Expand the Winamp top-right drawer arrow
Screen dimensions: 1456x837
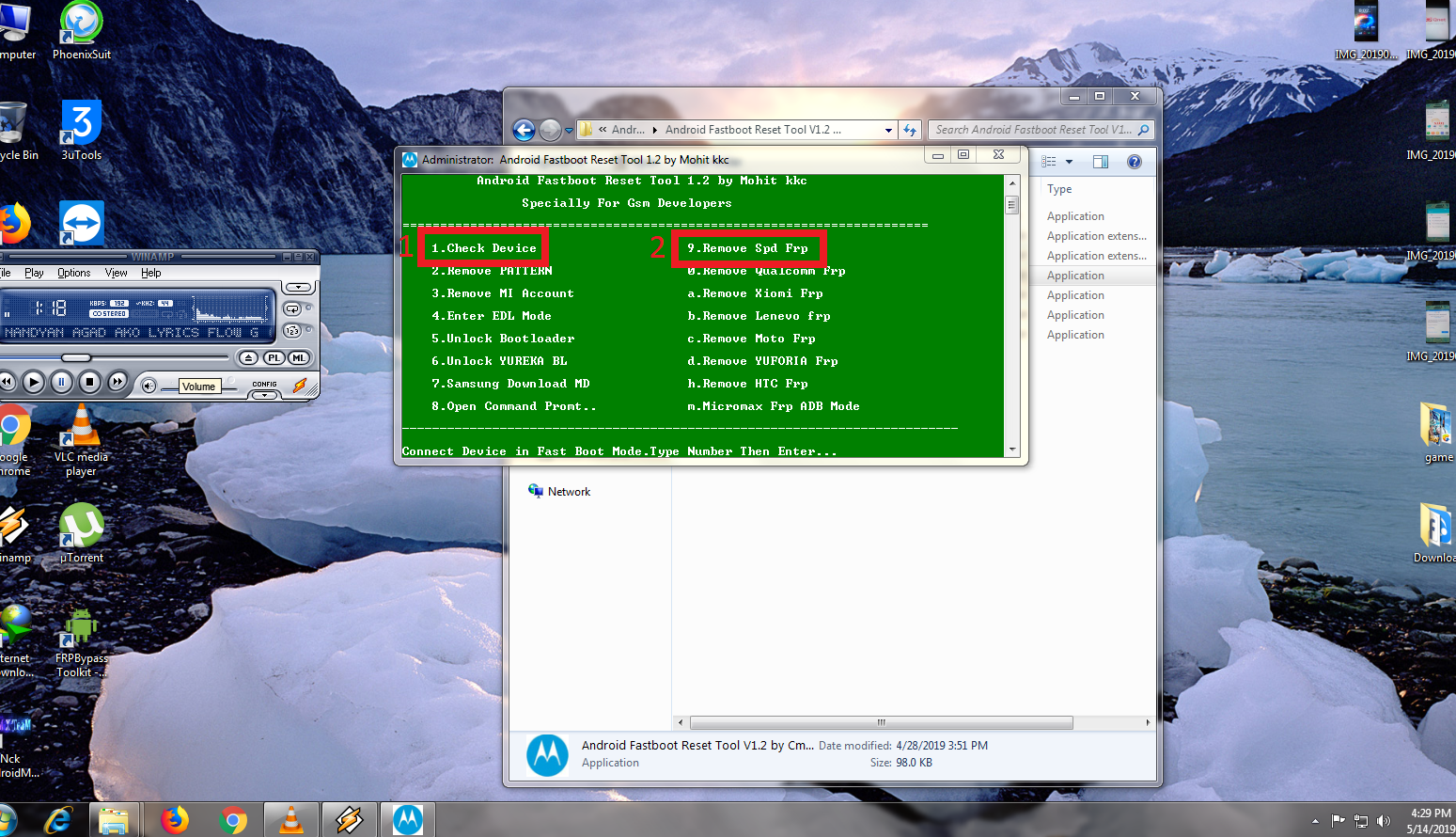tap(299, 288)
